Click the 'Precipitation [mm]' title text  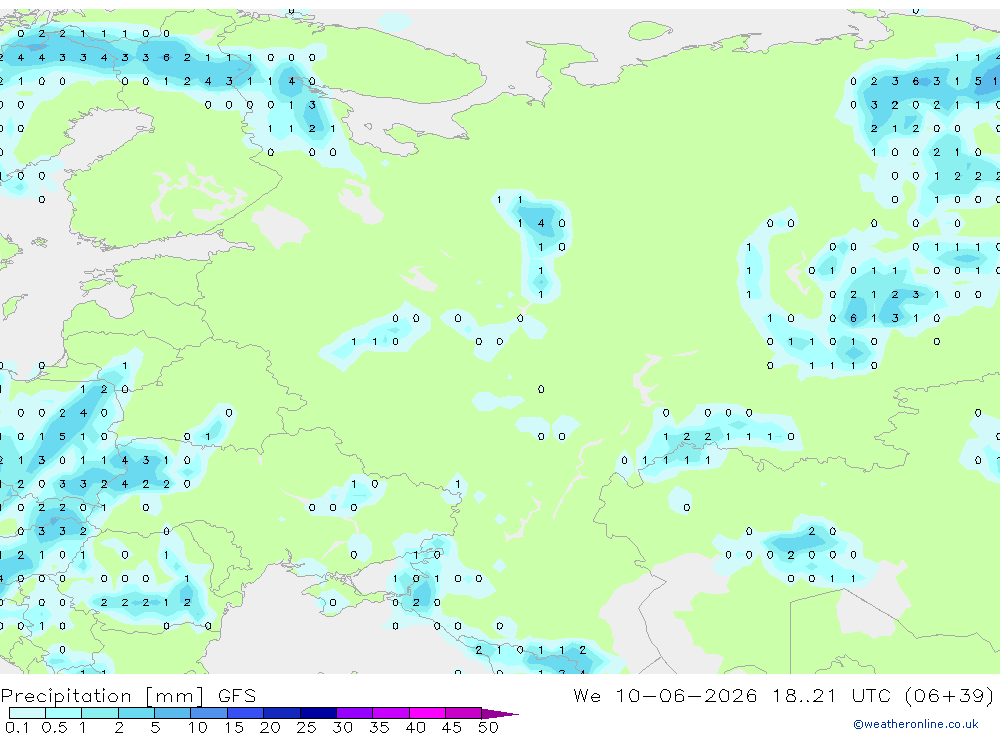coord(102,696)
